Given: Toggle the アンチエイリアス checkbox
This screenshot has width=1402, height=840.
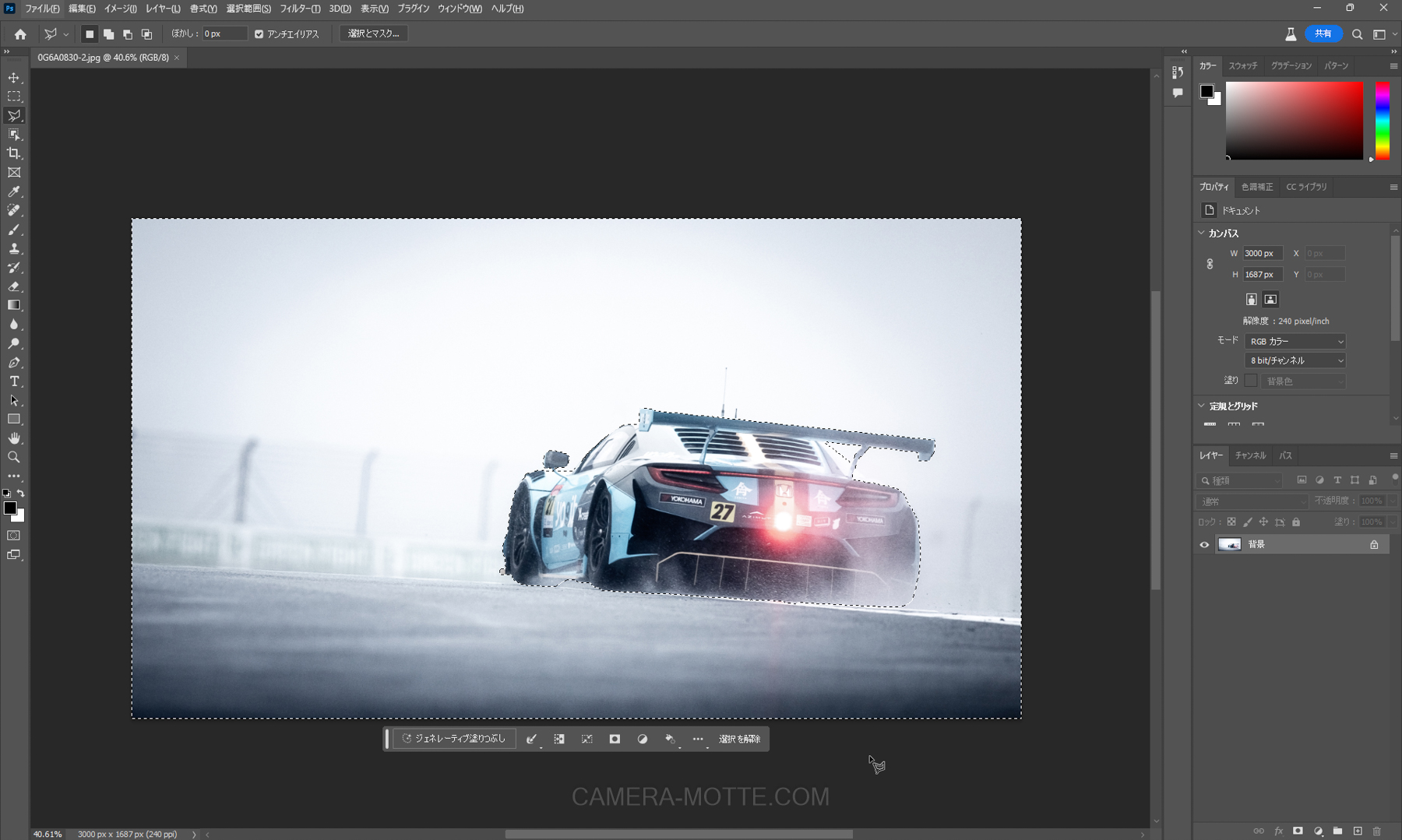Looking at the screenshot, I should point(259,34).
